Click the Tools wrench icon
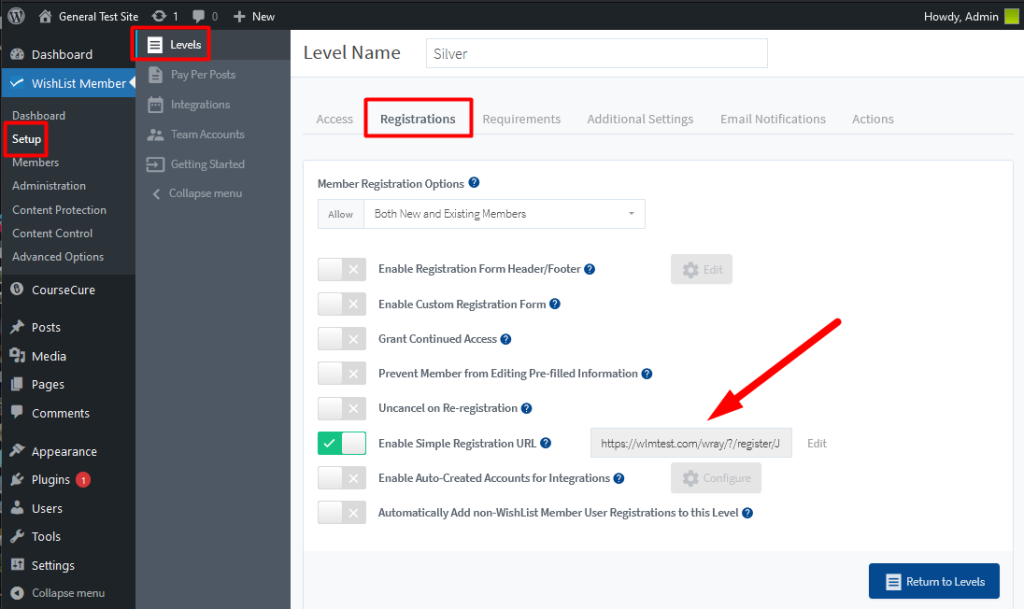The image size is (1024, 609). 17,536
